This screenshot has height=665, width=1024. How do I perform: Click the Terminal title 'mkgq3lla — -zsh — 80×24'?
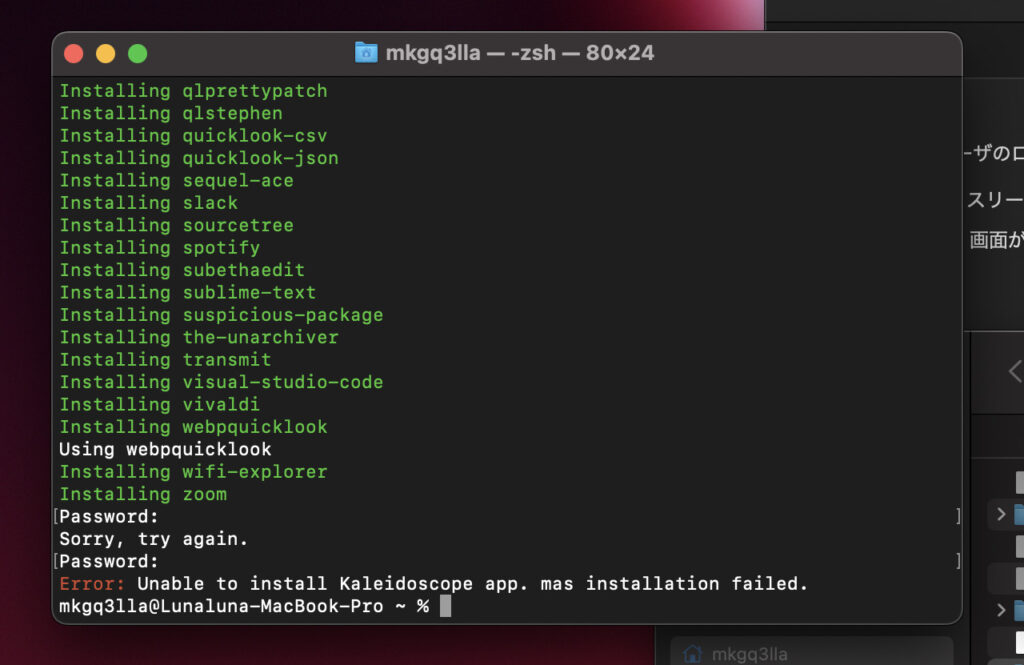point(519,53)
